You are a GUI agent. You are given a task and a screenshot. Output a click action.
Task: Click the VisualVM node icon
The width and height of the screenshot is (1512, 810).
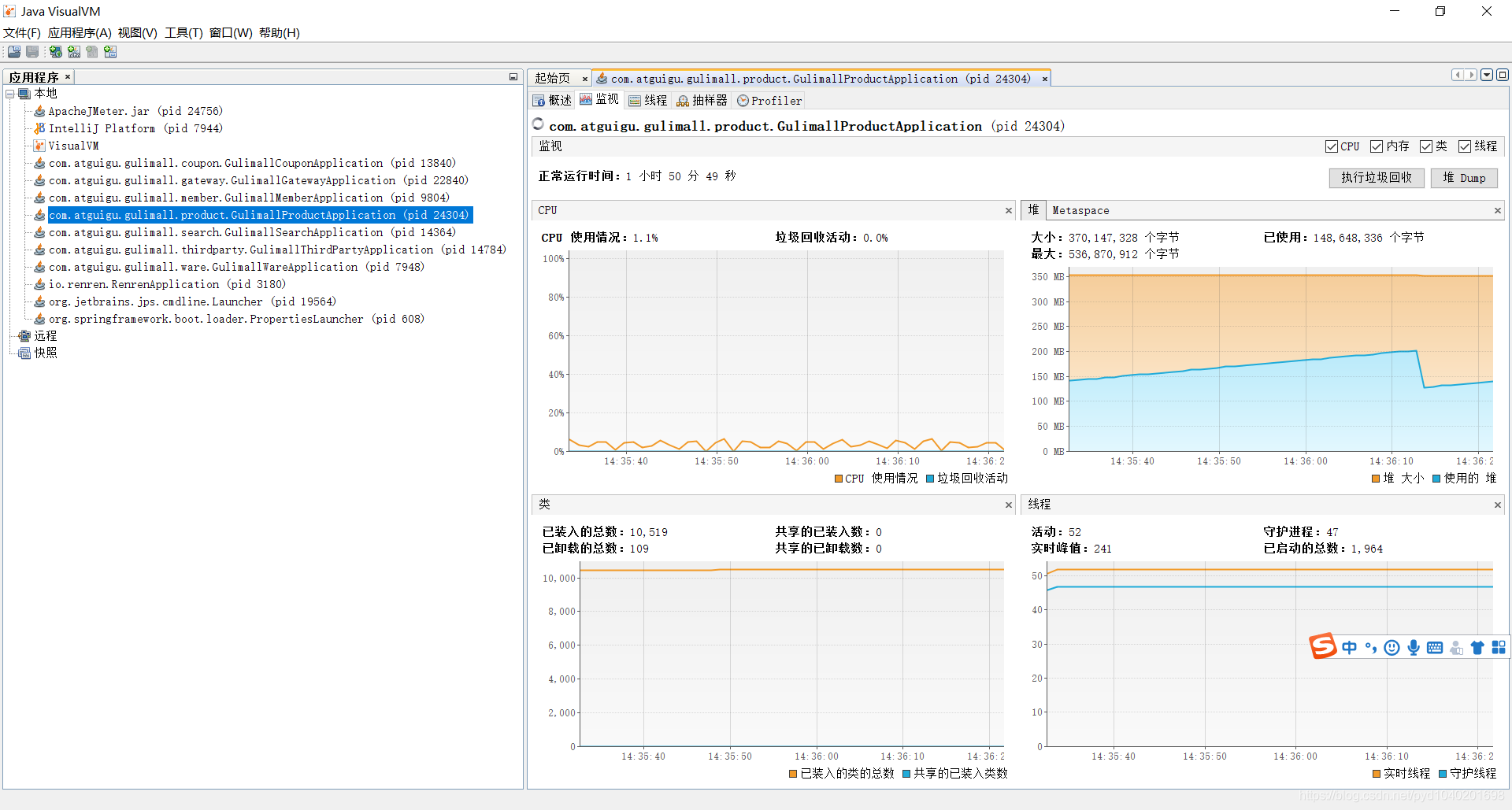39,146
